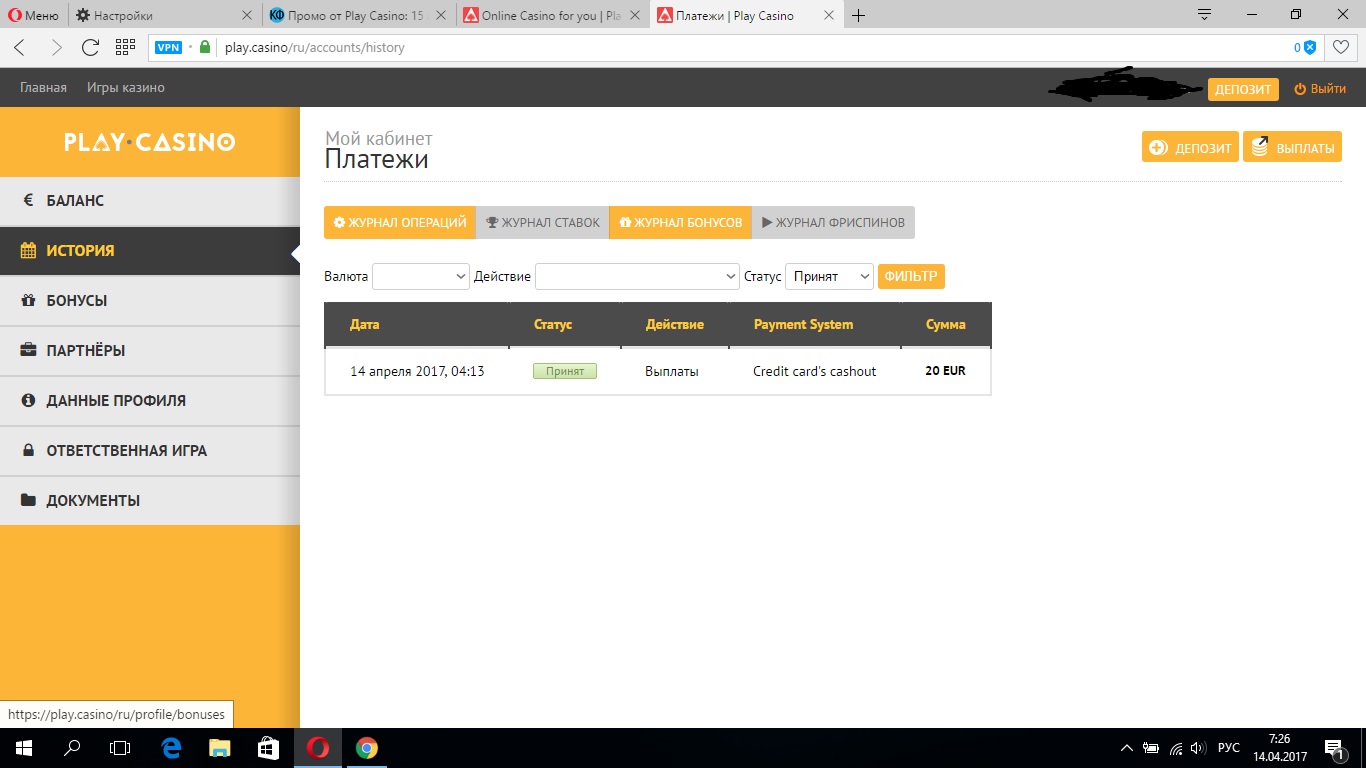
Task: Show site security info via lock icon
Action: 205,47
